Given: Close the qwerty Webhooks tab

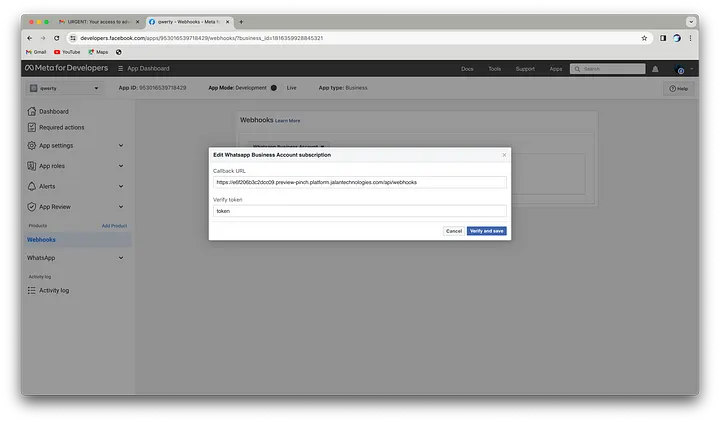Looking at the screenshot, I should (x=227, y=22).
